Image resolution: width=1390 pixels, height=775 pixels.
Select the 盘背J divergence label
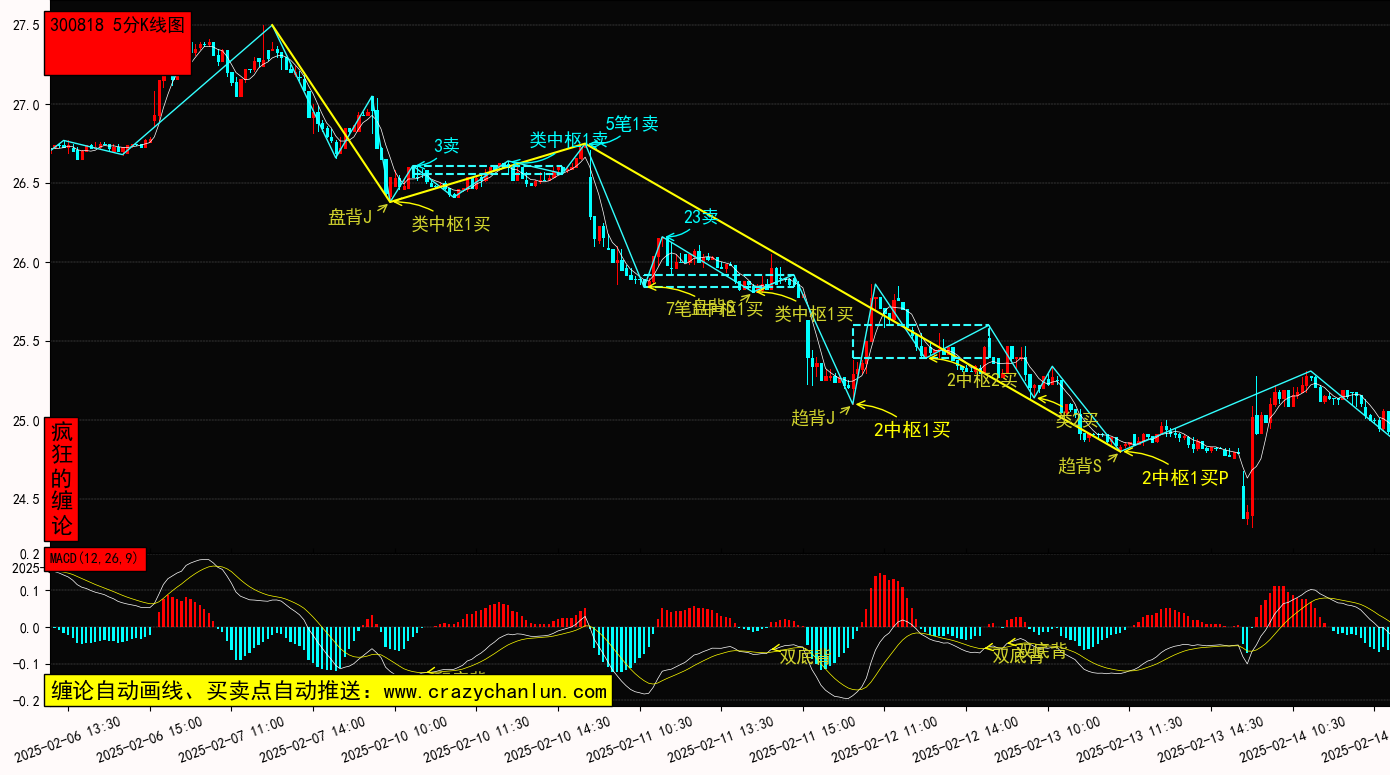pos(350,217)
